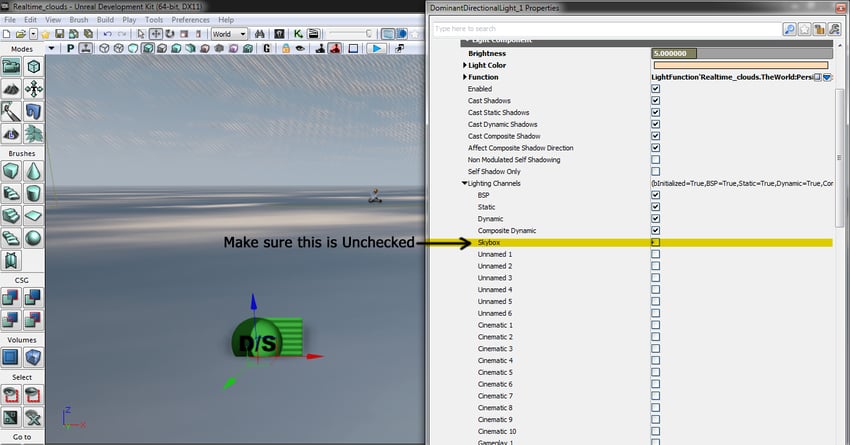Open viewport options arrow left of P
Viewport: 850px width, 445px height.
51,49
